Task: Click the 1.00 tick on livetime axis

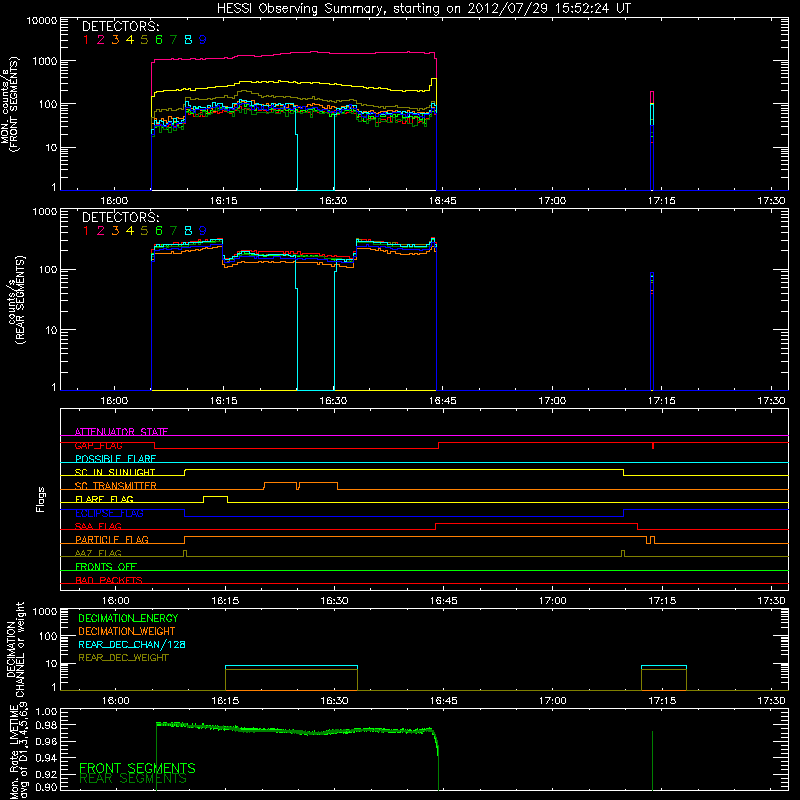Action: [x=46, y=711]
